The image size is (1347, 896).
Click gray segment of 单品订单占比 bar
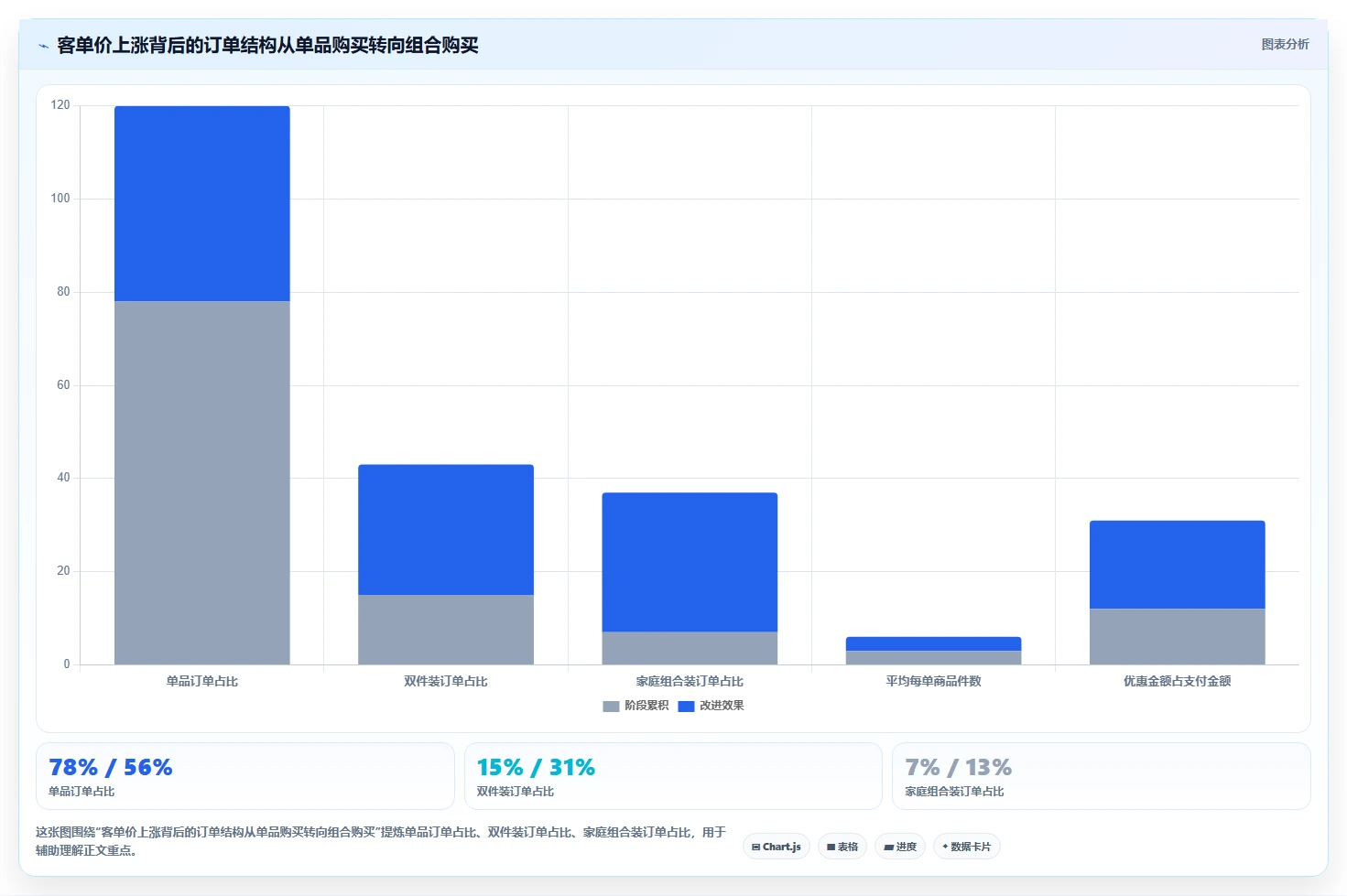pyautogui.click(x=202, y=482)
